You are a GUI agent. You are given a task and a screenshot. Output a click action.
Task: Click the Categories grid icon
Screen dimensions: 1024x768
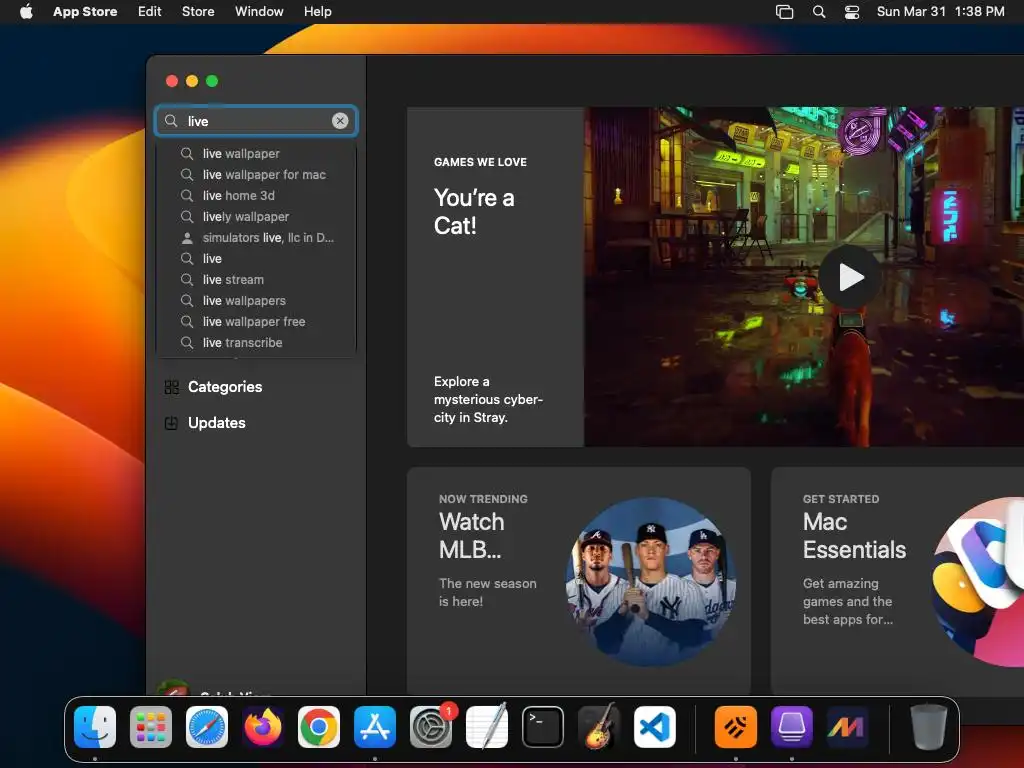pyautogui.click(x=171, y=387)
